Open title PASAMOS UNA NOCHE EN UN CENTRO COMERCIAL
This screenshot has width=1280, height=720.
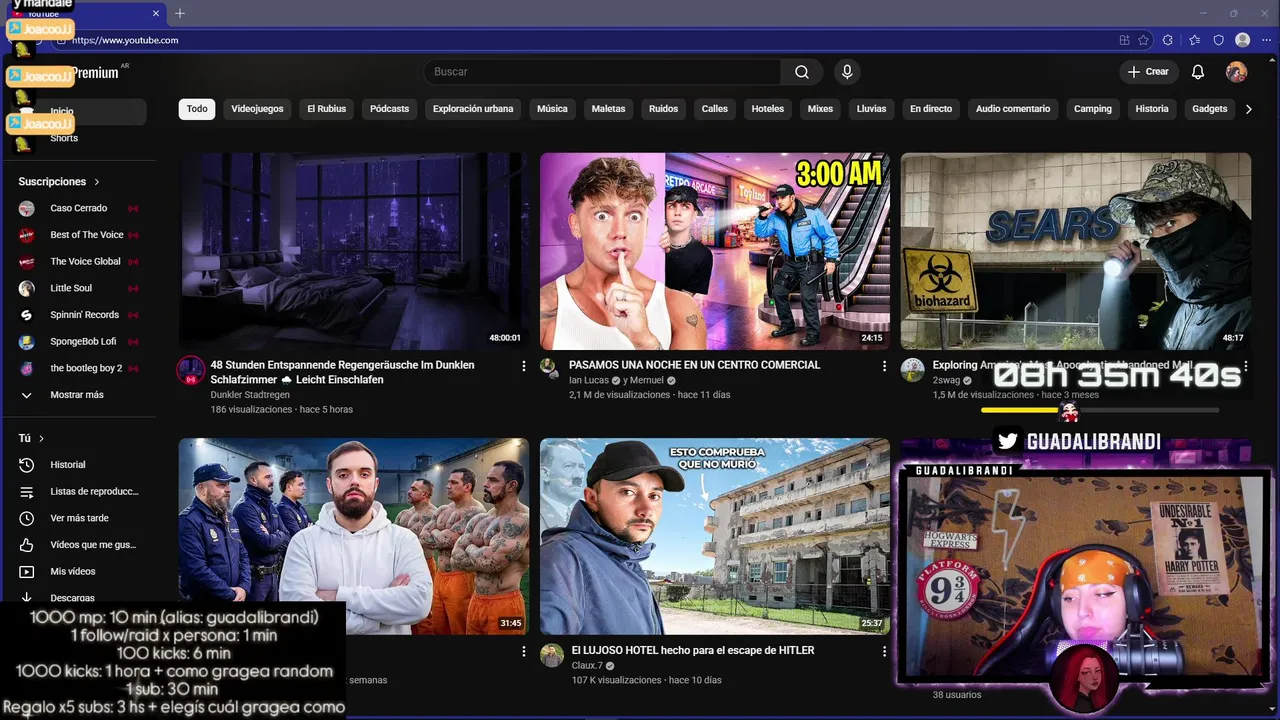point(694,365)
